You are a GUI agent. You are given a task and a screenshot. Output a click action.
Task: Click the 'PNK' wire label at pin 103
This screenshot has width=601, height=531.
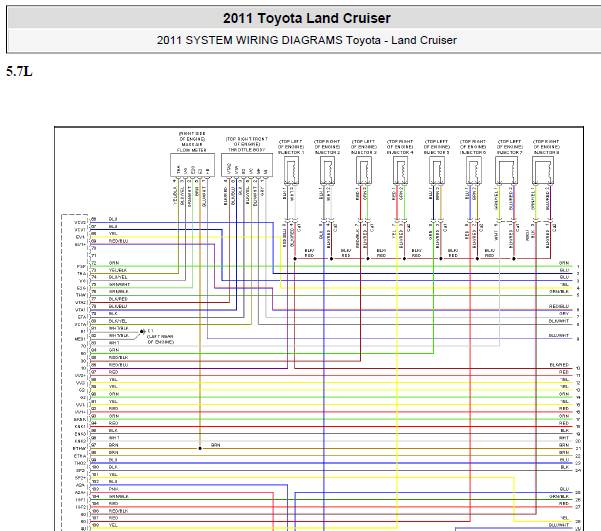pyautogui.click(x=113, y=489)
